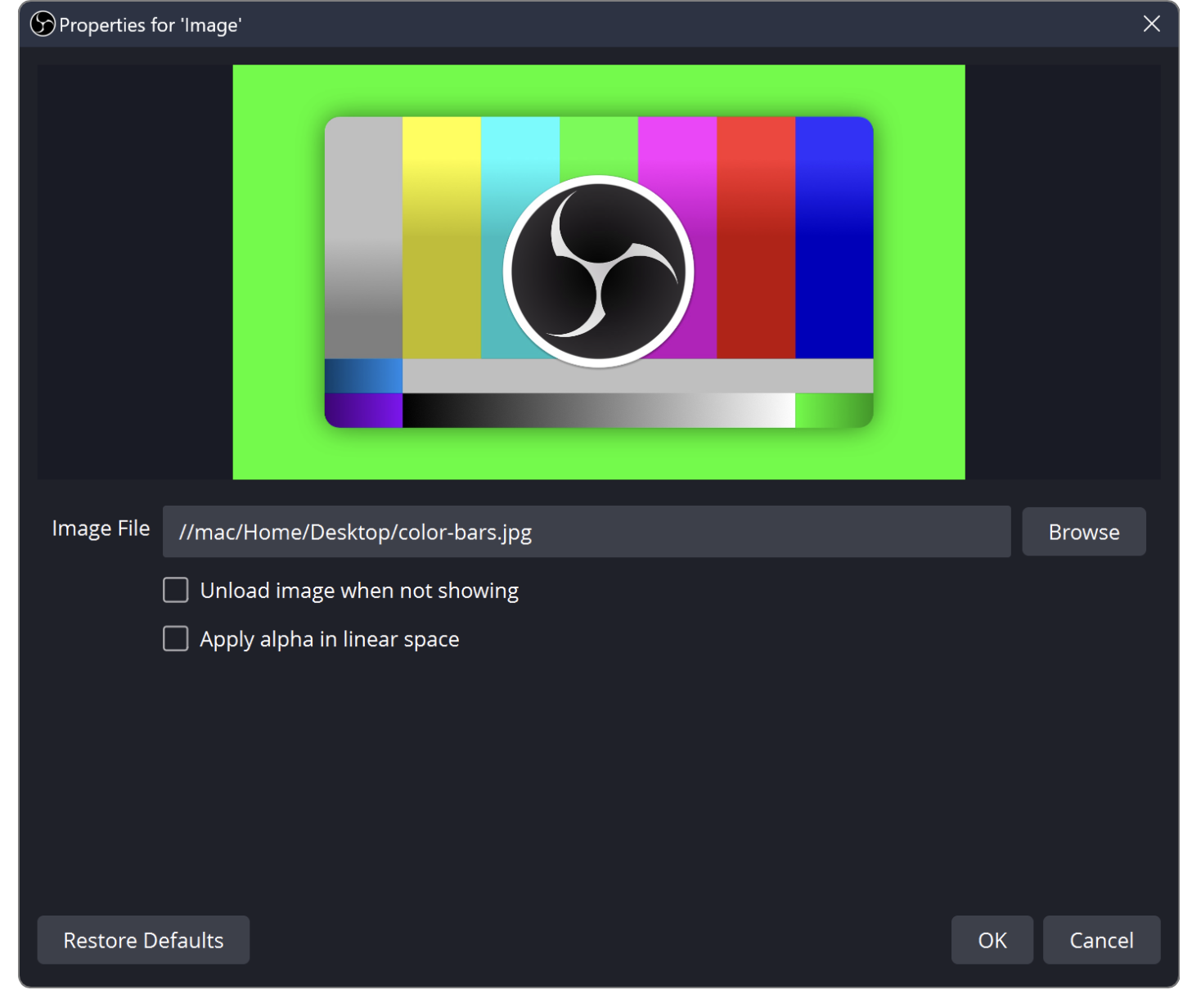Viewport: 1201px width, 1008px height.
Task: Close the Properties dialog with the X
Action: click(x=1151, y=25)
